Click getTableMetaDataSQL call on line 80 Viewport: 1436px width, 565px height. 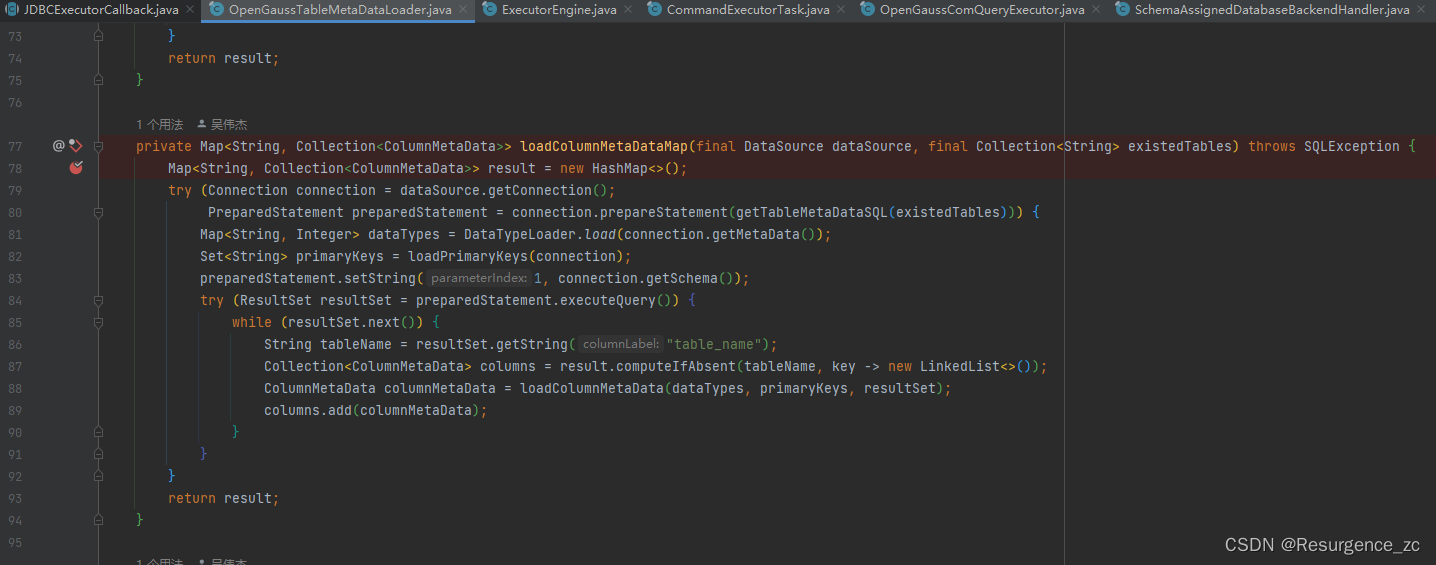[812, 212]
